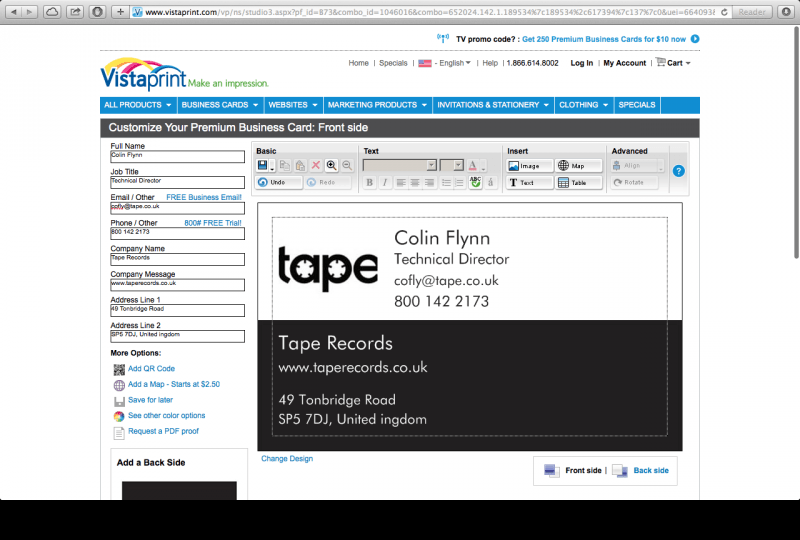
Task: Click the Full Name input field
Action: pos(177,156)
